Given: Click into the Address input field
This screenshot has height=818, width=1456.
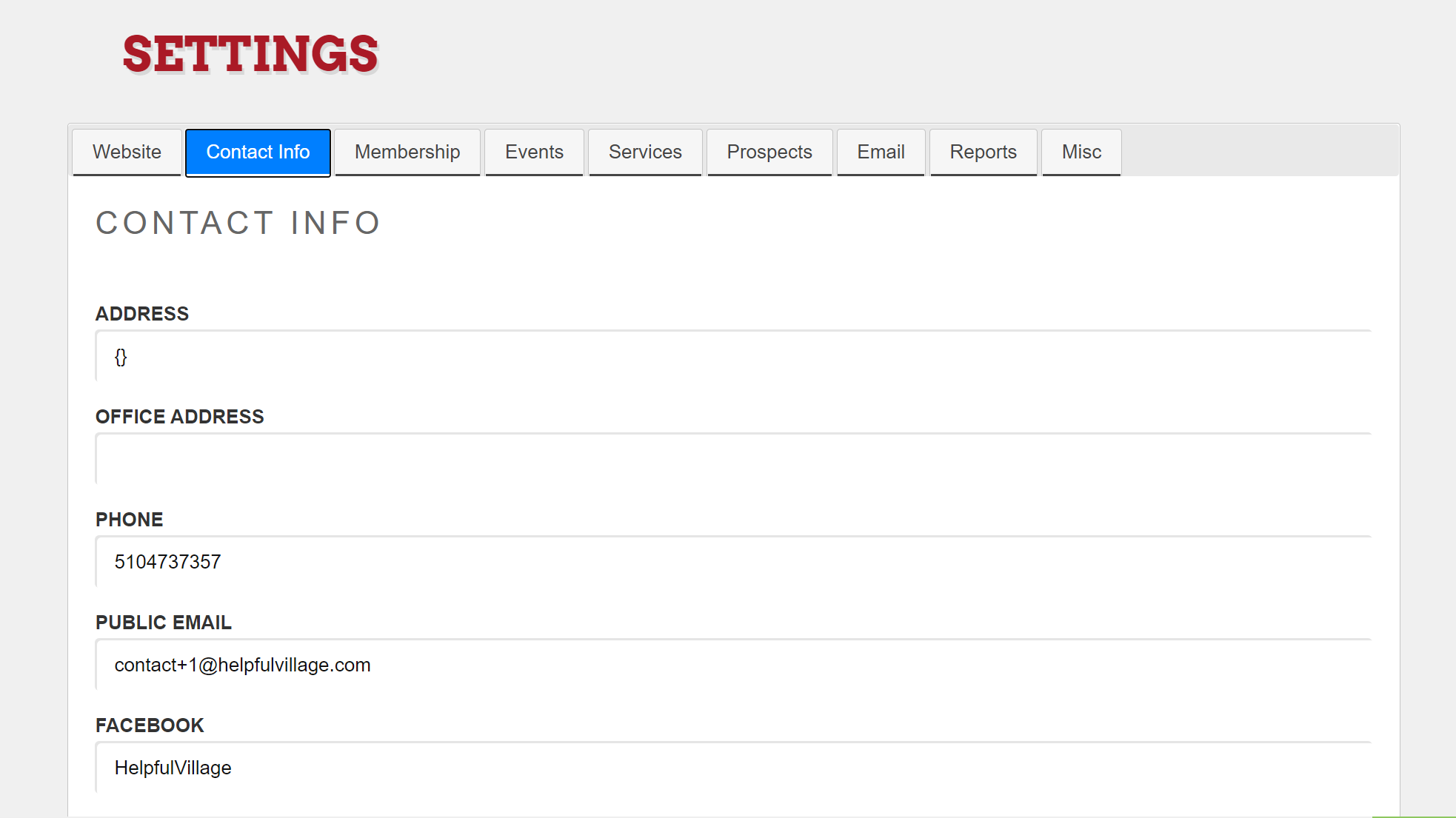Looking at the screenshot, I should 733,356.
